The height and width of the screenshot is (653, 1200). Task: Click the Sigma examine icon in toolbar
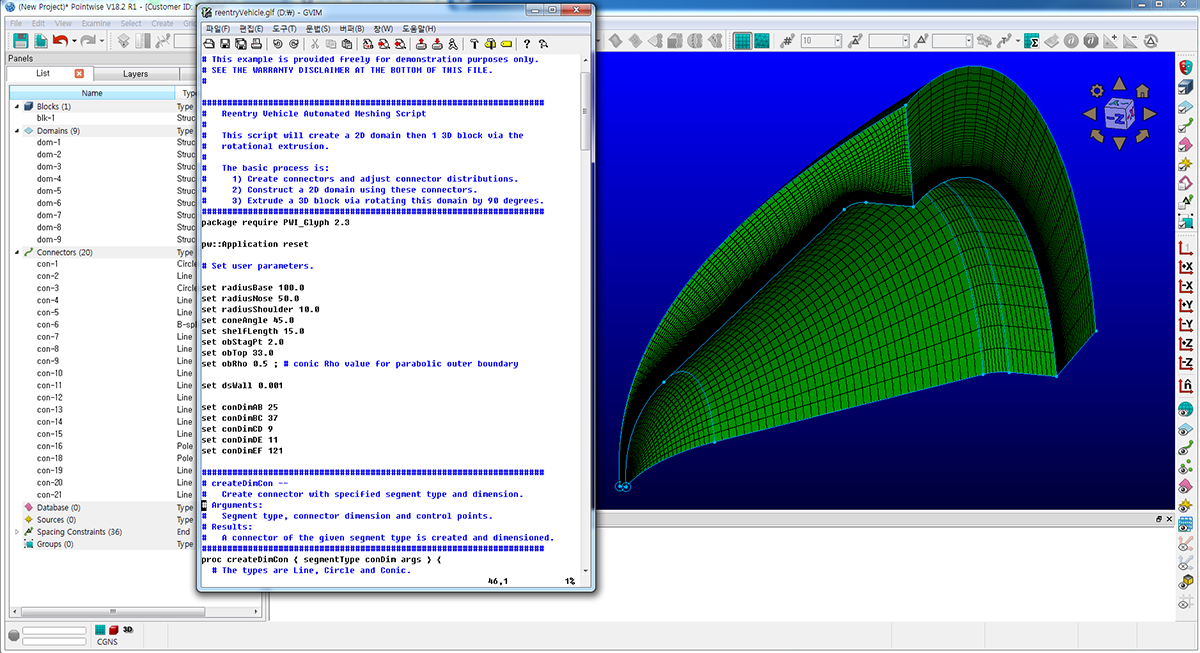point(1031,41)
